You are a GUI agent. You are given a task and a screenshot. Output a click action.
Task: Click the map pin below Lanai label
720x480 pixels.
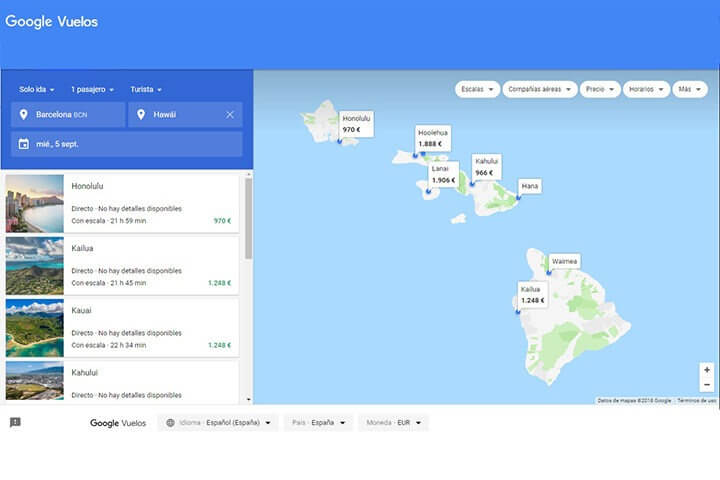click(x=428, y=192)
